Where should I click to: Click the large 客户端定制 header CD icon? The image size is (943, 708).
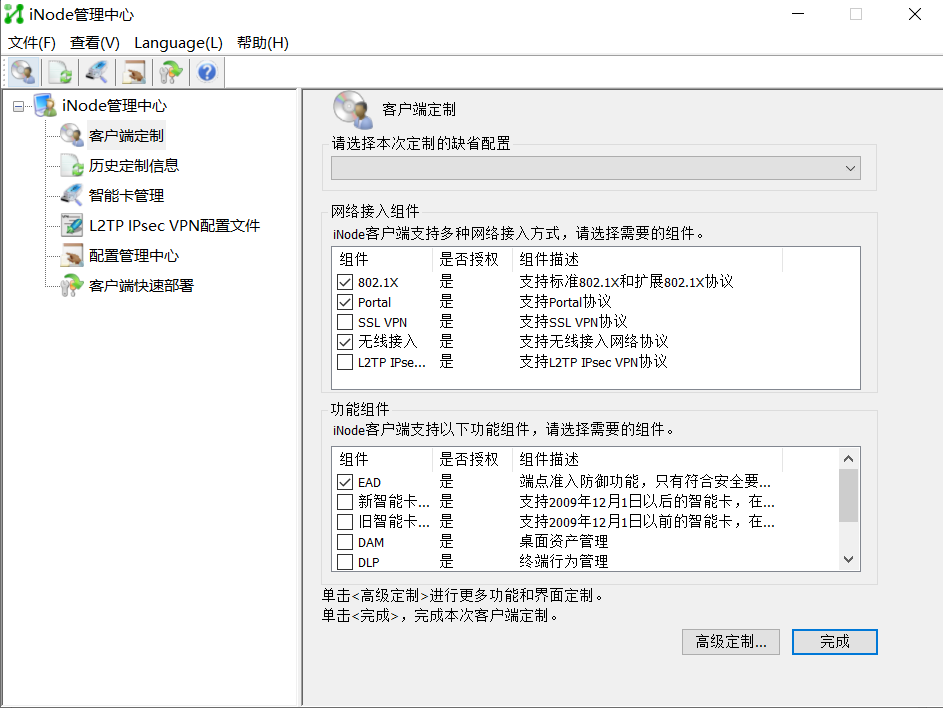point(353,109)
